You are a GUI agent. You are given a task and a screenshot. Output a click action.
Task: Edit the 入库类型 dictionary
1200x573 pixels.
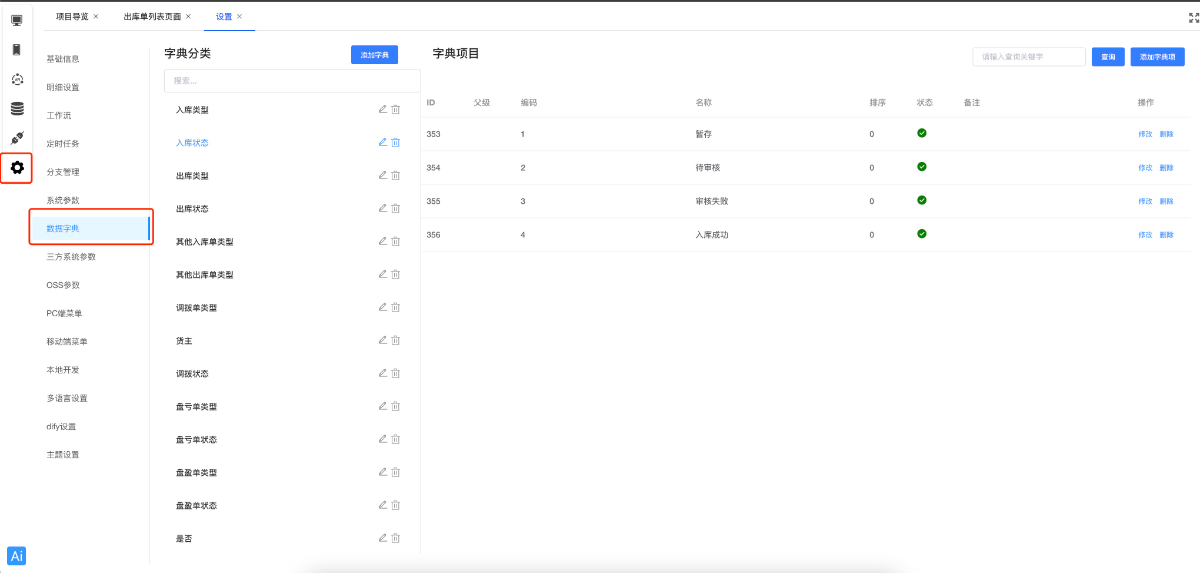pos(383,109)
